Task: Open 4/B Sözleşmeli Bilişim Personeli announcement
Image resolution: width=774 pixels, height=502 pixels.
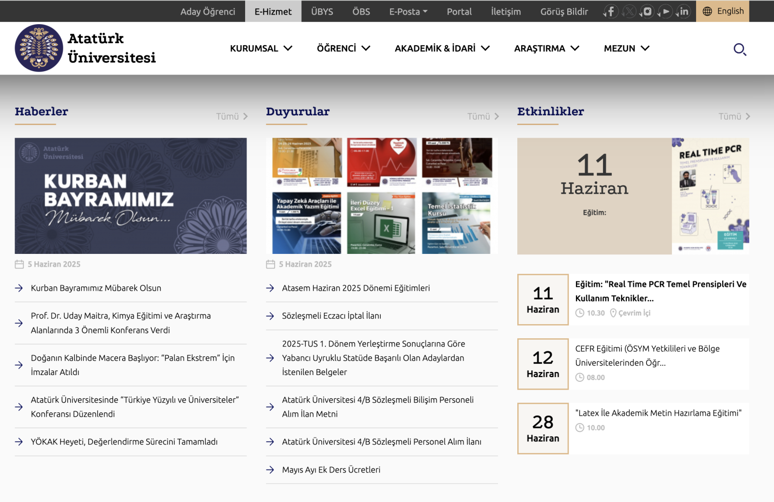Action: (378, 407)
